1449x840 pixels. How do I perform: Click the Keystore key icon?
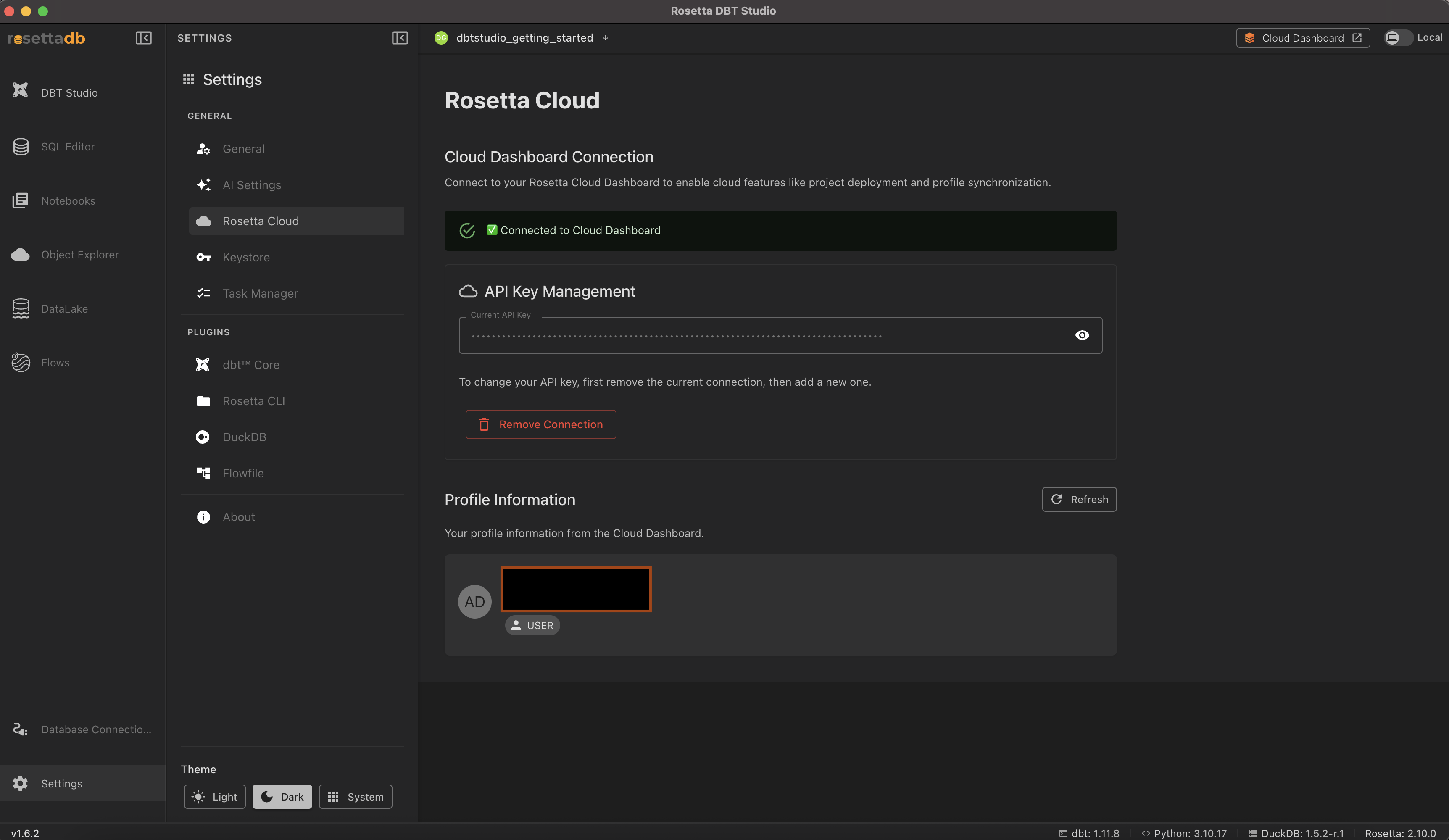tap(203, 257)
